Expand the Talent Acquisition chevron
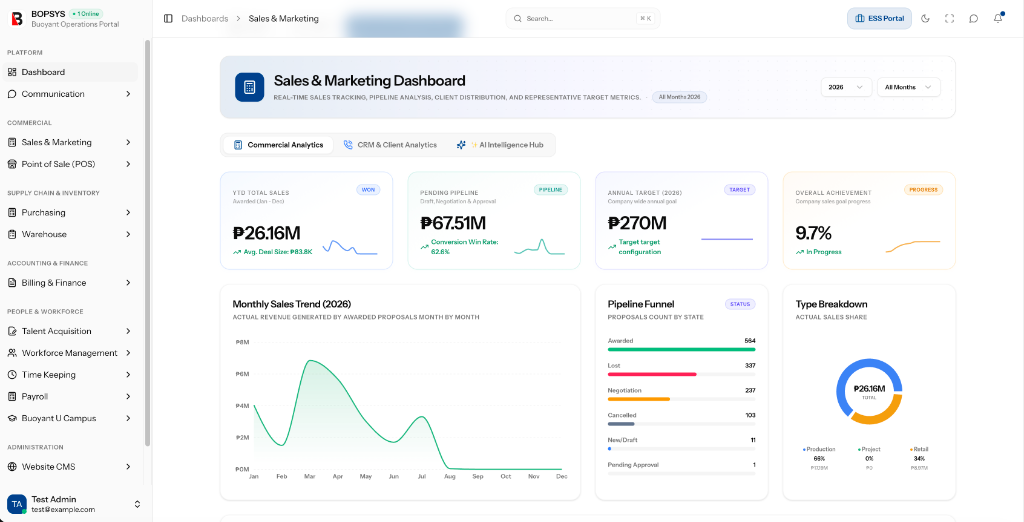This screenshot has height=522, width=1024. pos(128,331)
